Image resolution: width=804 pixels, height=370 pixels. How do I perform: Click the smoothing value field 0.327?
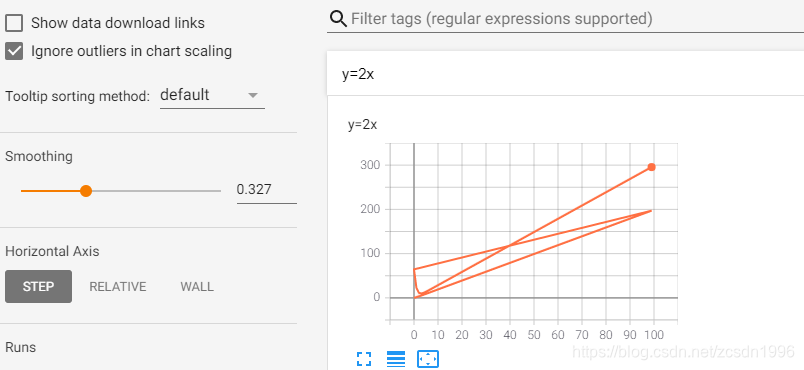pos(267,190)
